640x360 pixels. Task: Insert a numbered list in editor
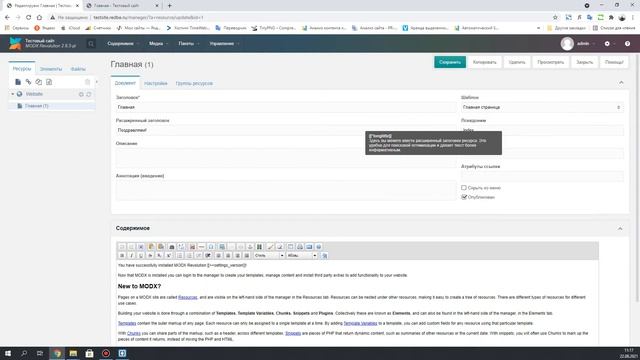[189, 256]
